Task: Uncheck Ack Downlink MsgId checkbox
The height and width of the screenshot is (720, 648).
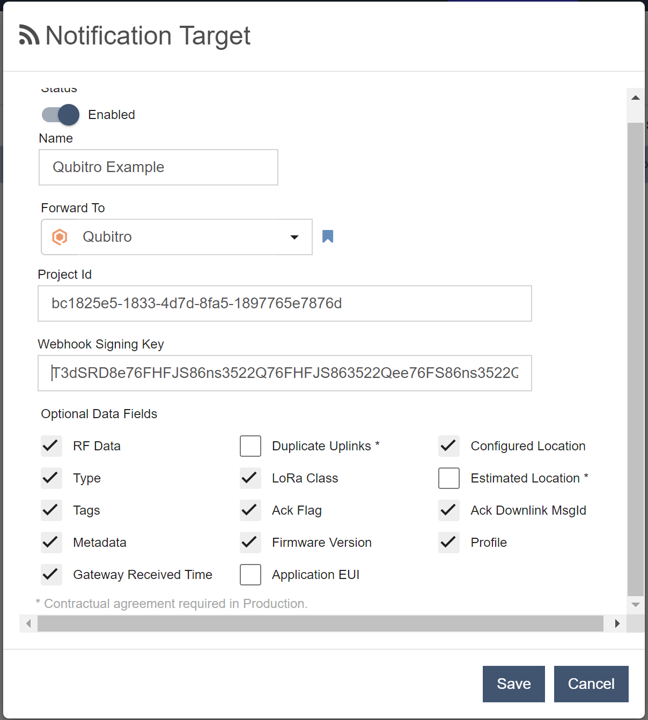Action: [x=449, y=510]
